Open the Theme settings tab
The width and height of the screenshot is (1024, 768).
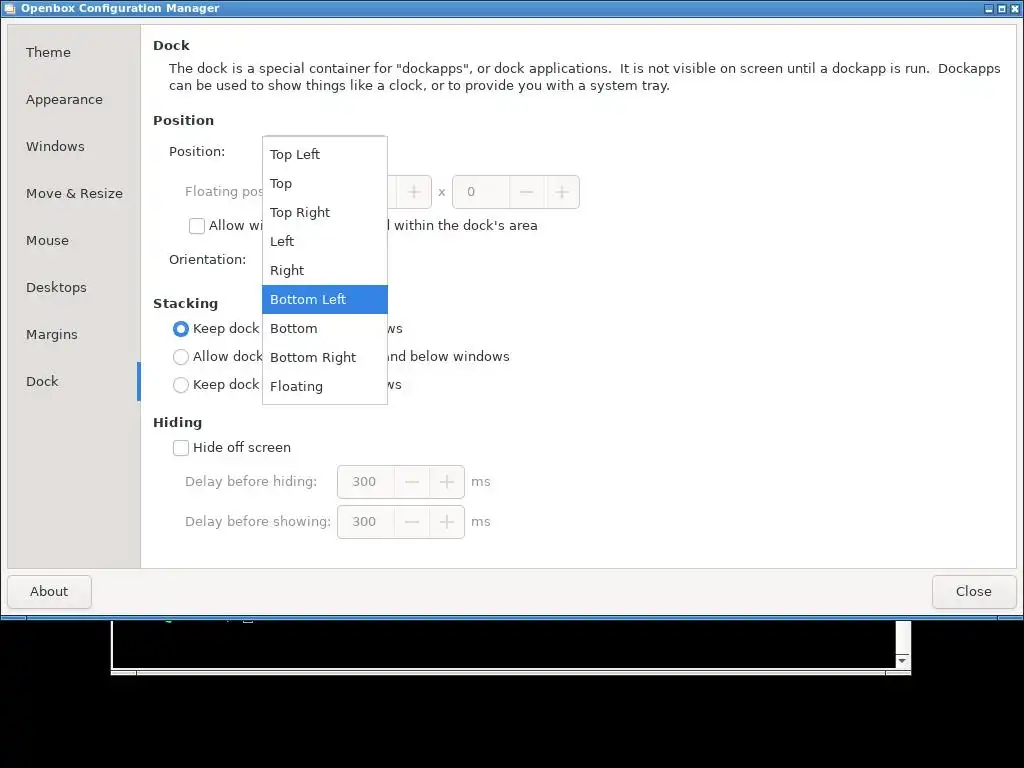pos(74,52)
